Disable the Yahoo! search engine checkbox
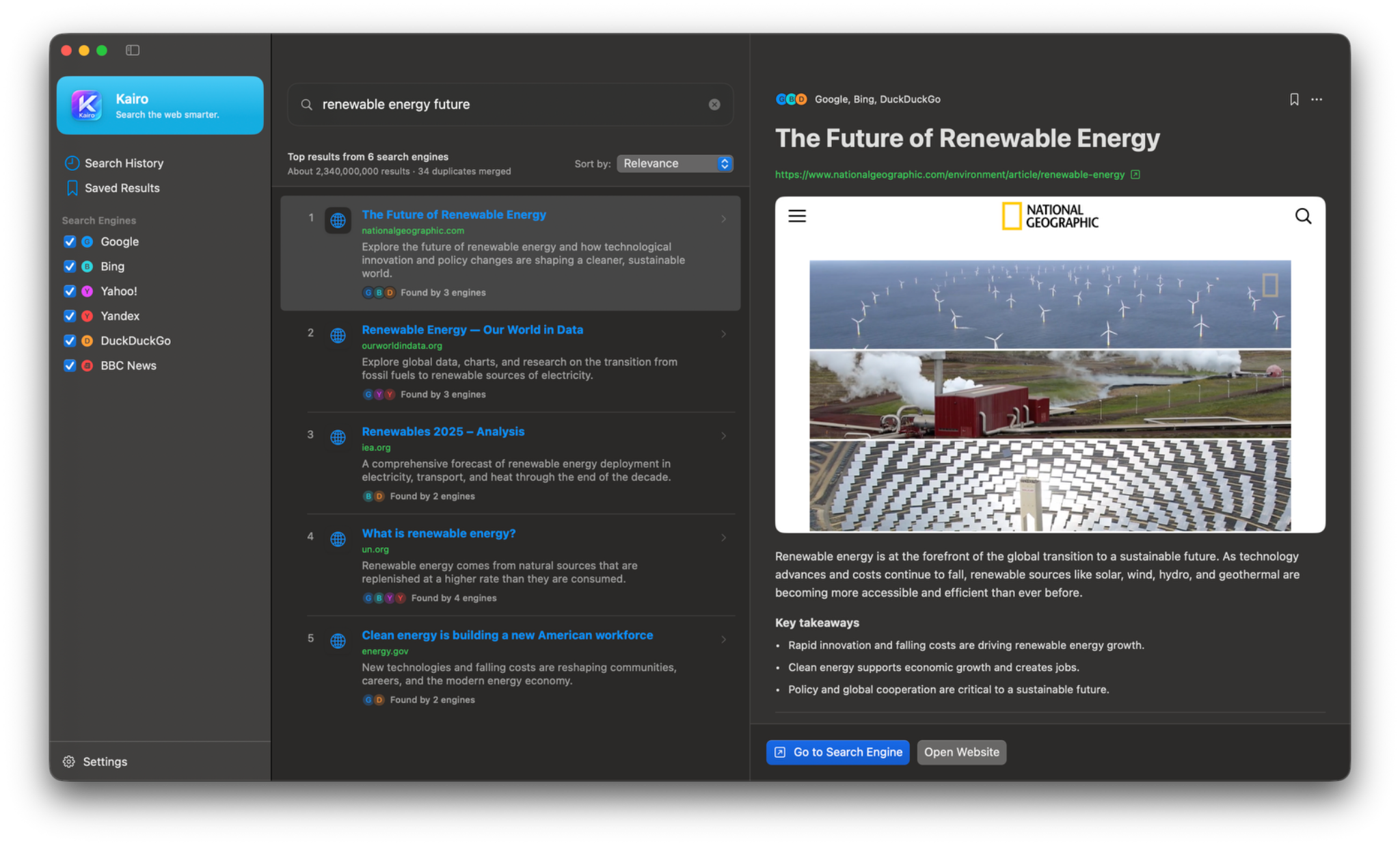The height and width of the screenshot is (846, 1400). tap(70, 291)
